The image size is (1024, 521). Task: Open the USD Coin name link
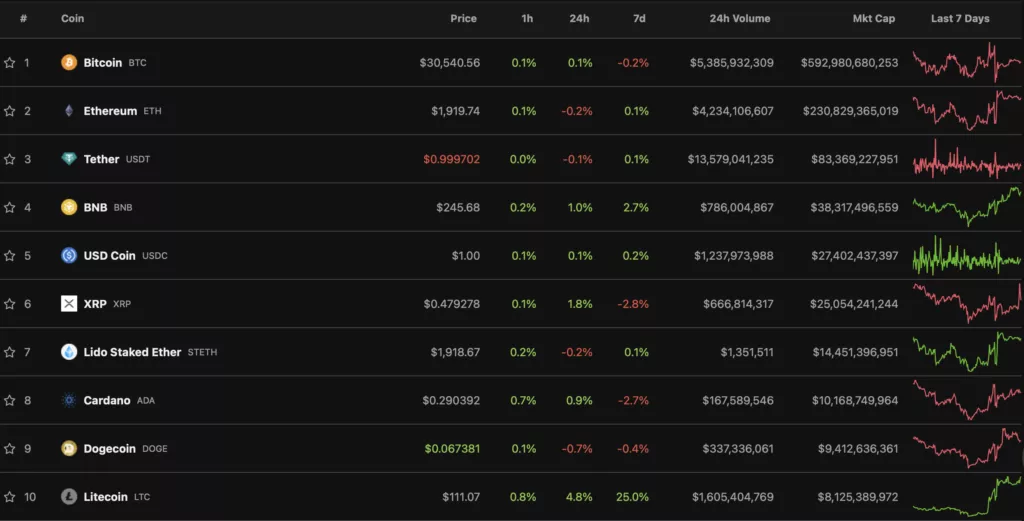pos(109,255)
